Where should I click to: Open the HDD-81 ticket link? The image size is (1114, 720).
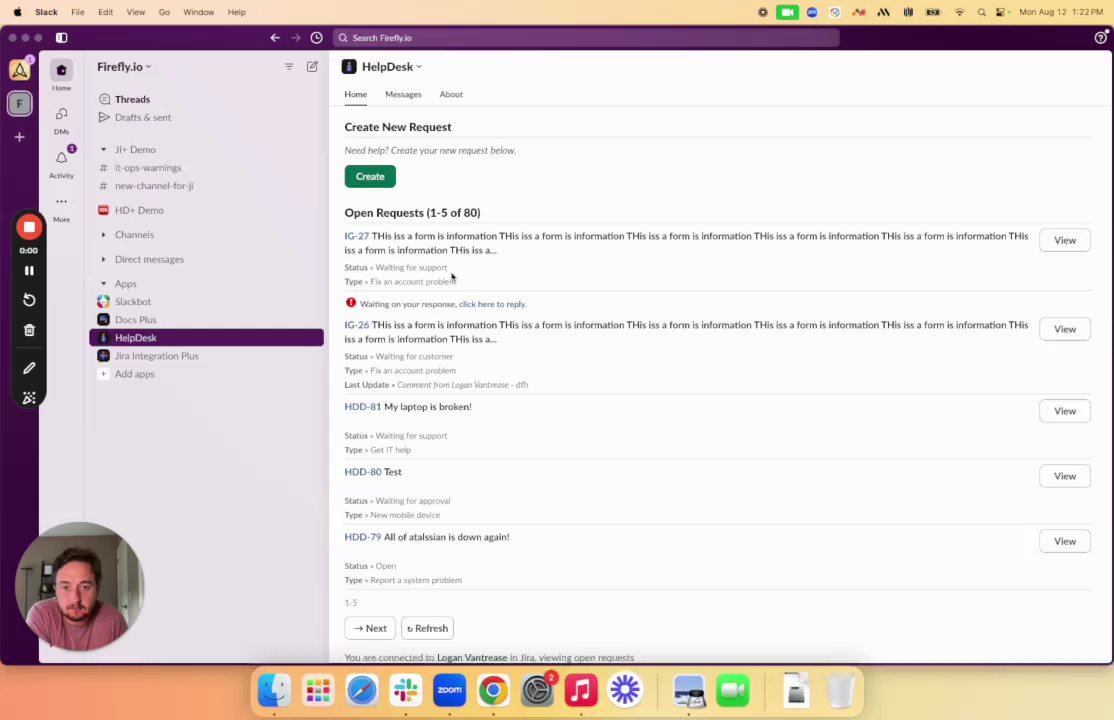362,407
